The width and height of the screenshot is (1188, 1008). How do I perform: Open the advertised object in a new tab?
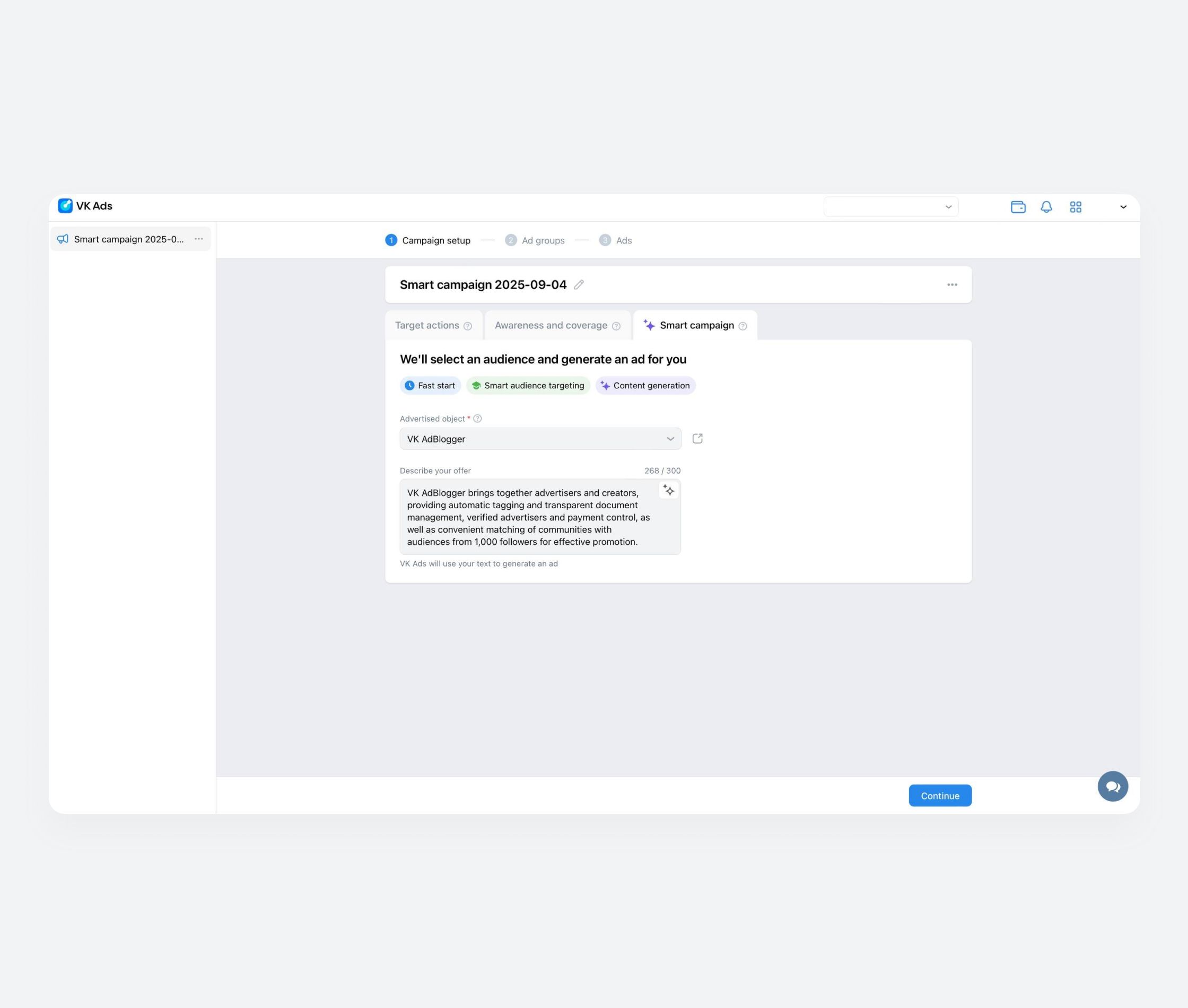tap(697, 438)
